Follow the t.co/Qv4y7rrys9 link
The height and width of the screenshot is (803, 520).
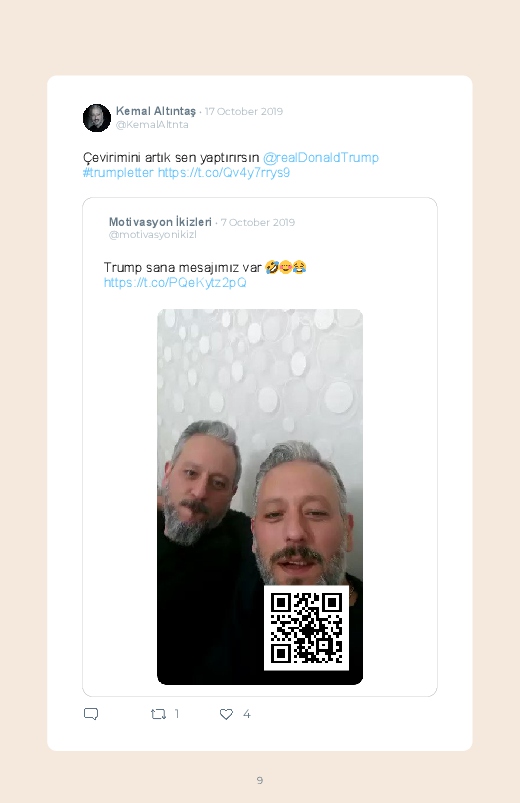[224, 173]
